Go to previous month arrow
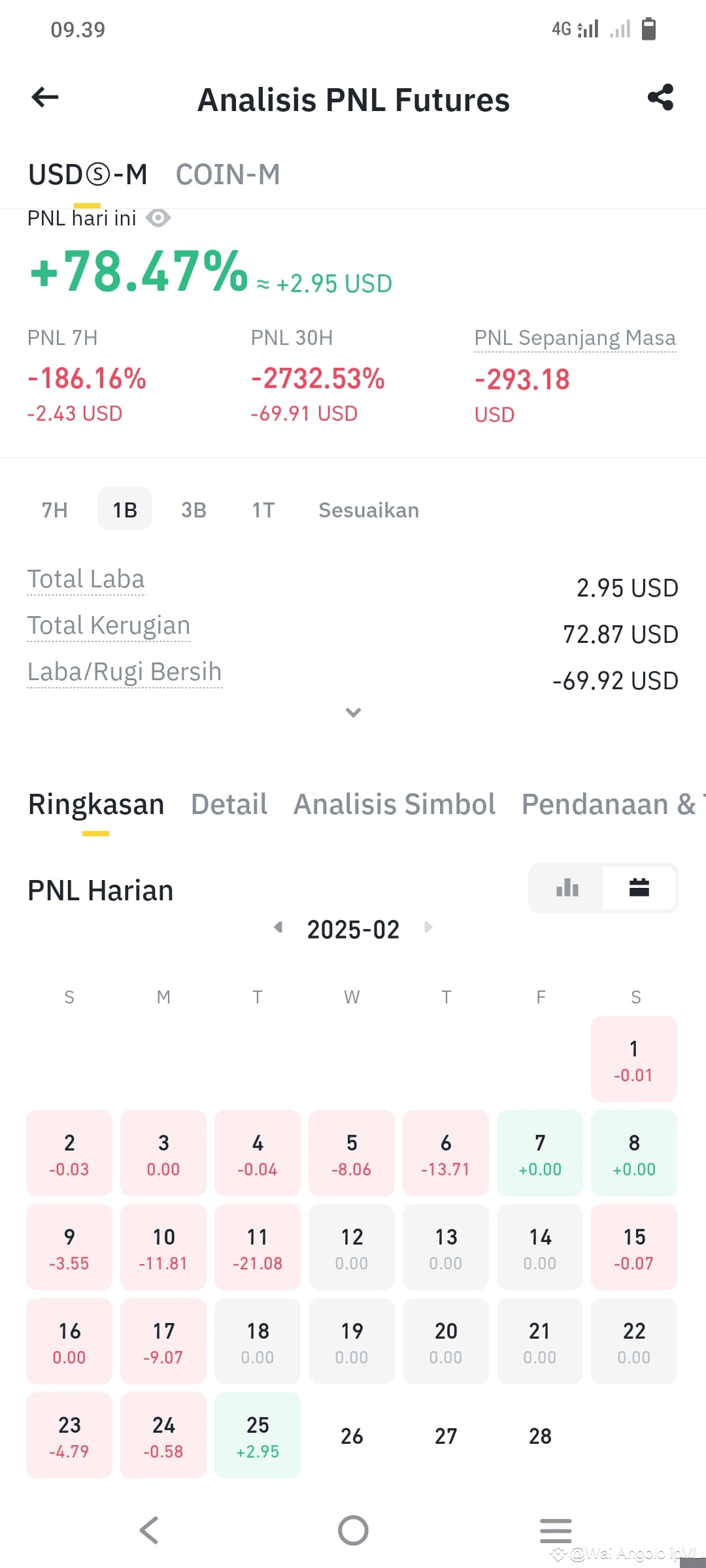 [x=278, y=927]
